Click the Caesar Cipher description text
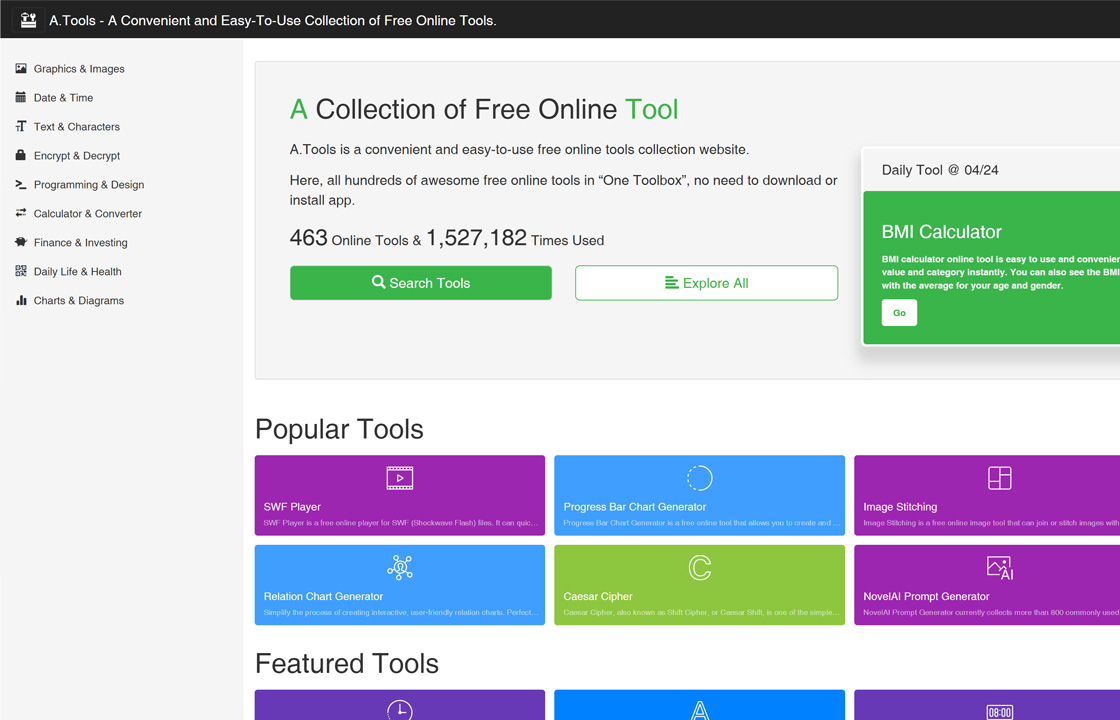Image resolution: width=1120 pixels, height=720 pixels. (x=700, y=612)
